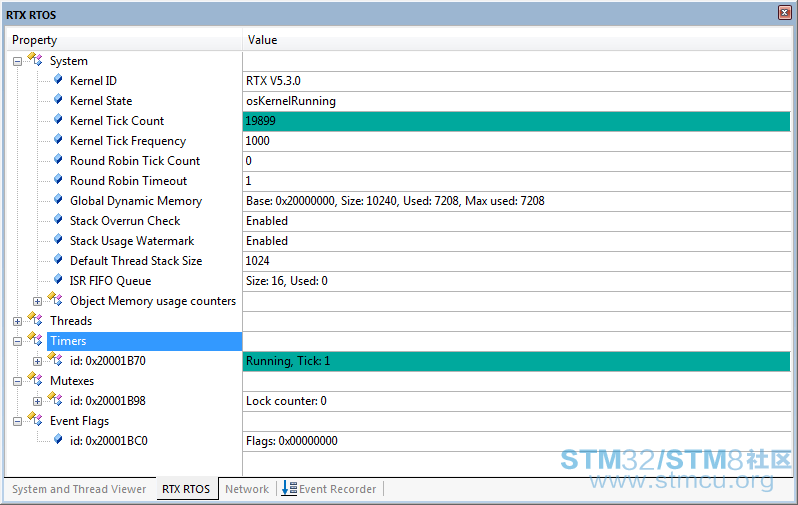The height and width of the screenshot is (505, 798).
Task: Expand mutex id 0x20001B98 node
Action: 37,401
